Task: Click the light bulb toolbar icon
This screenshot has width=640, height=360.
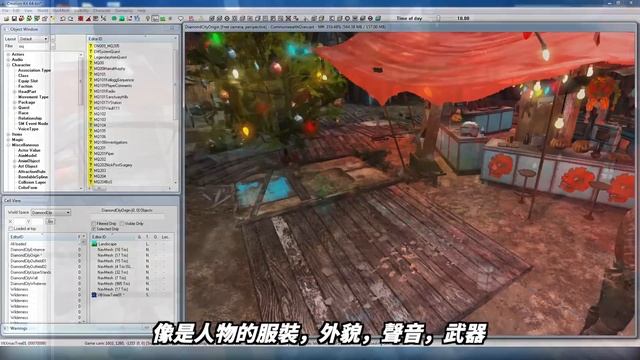Action: (148, 18)
